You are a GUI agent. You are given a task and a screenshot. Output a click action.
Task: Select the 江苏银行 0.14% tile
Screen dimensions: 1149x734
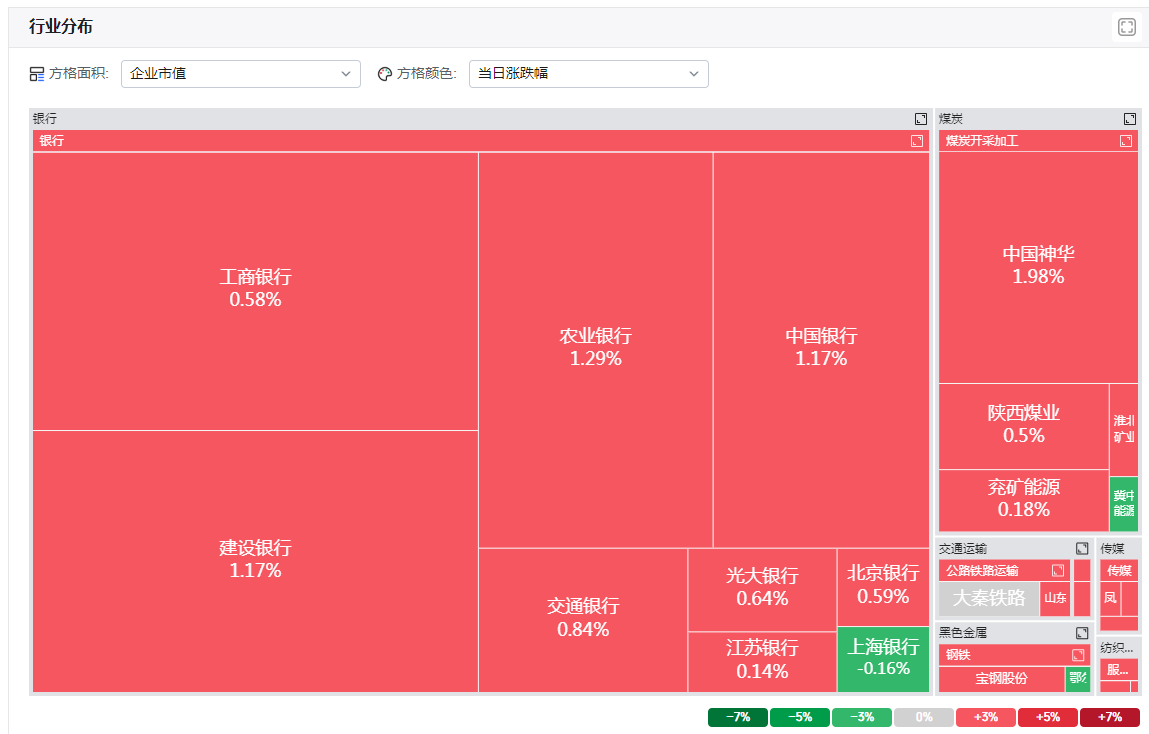tap(762, 662)
